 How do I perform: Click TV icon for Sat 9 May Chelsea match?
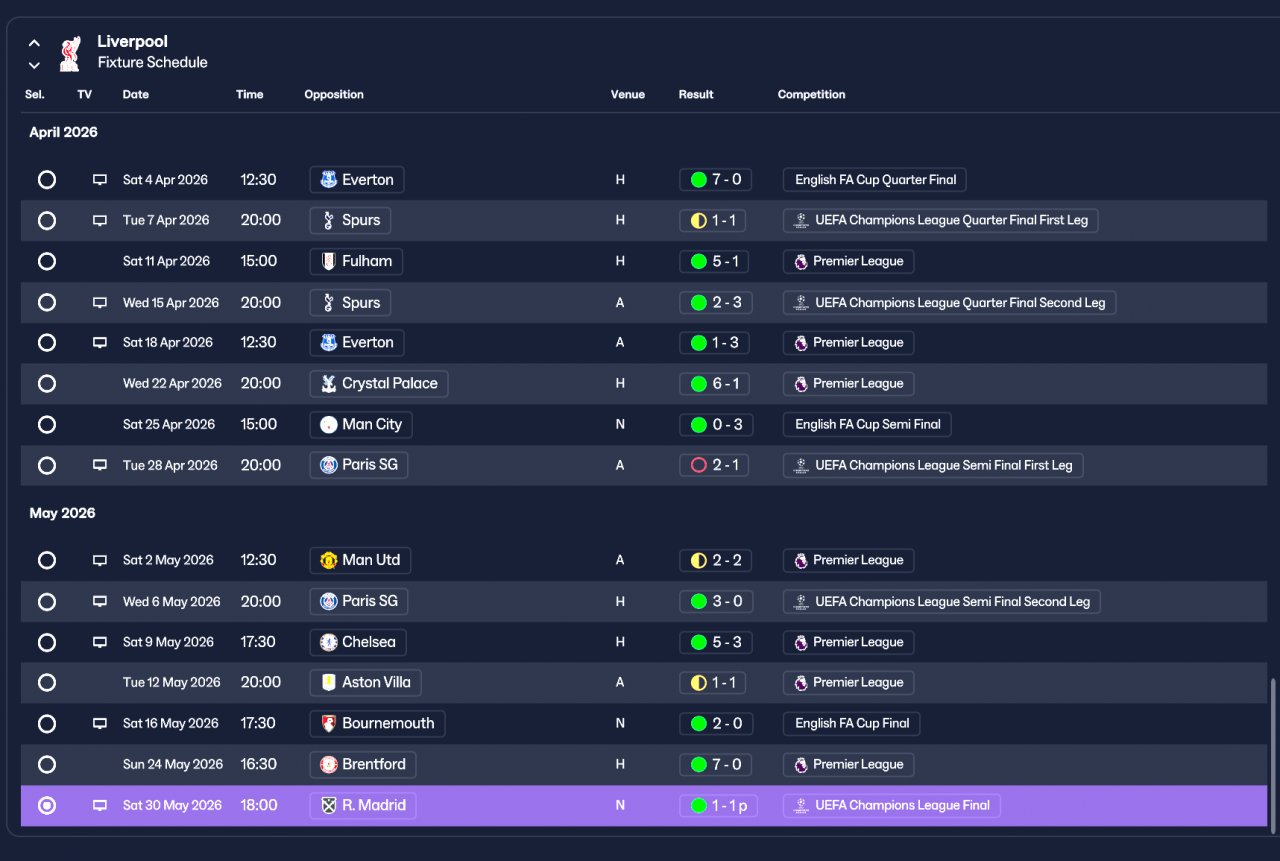tap(100, 642)
